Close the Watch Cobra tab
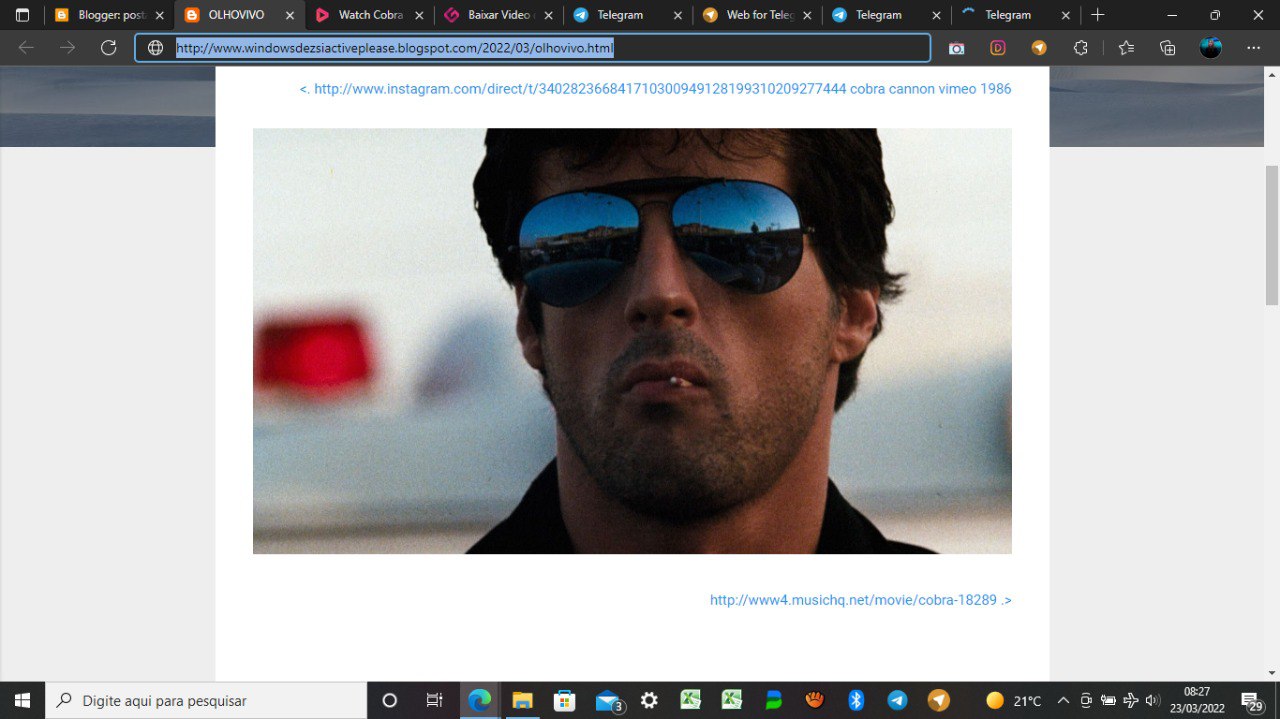The width and height of the screenshot is (1280, 719). pyautogui.click(x=418, y=15)
